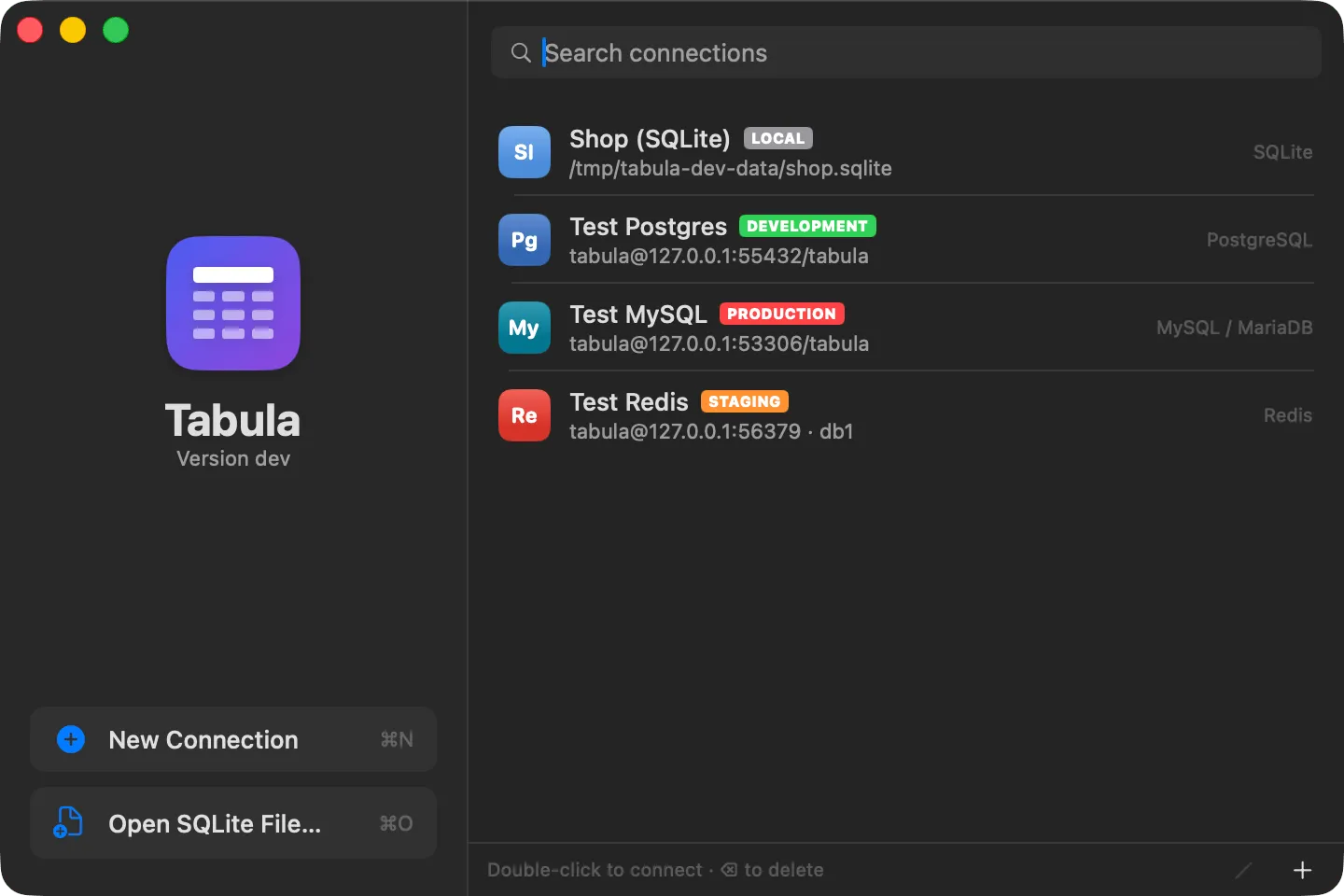Click the SQLite type label
Viewport: 1344px width, 896px height.
1282,152
